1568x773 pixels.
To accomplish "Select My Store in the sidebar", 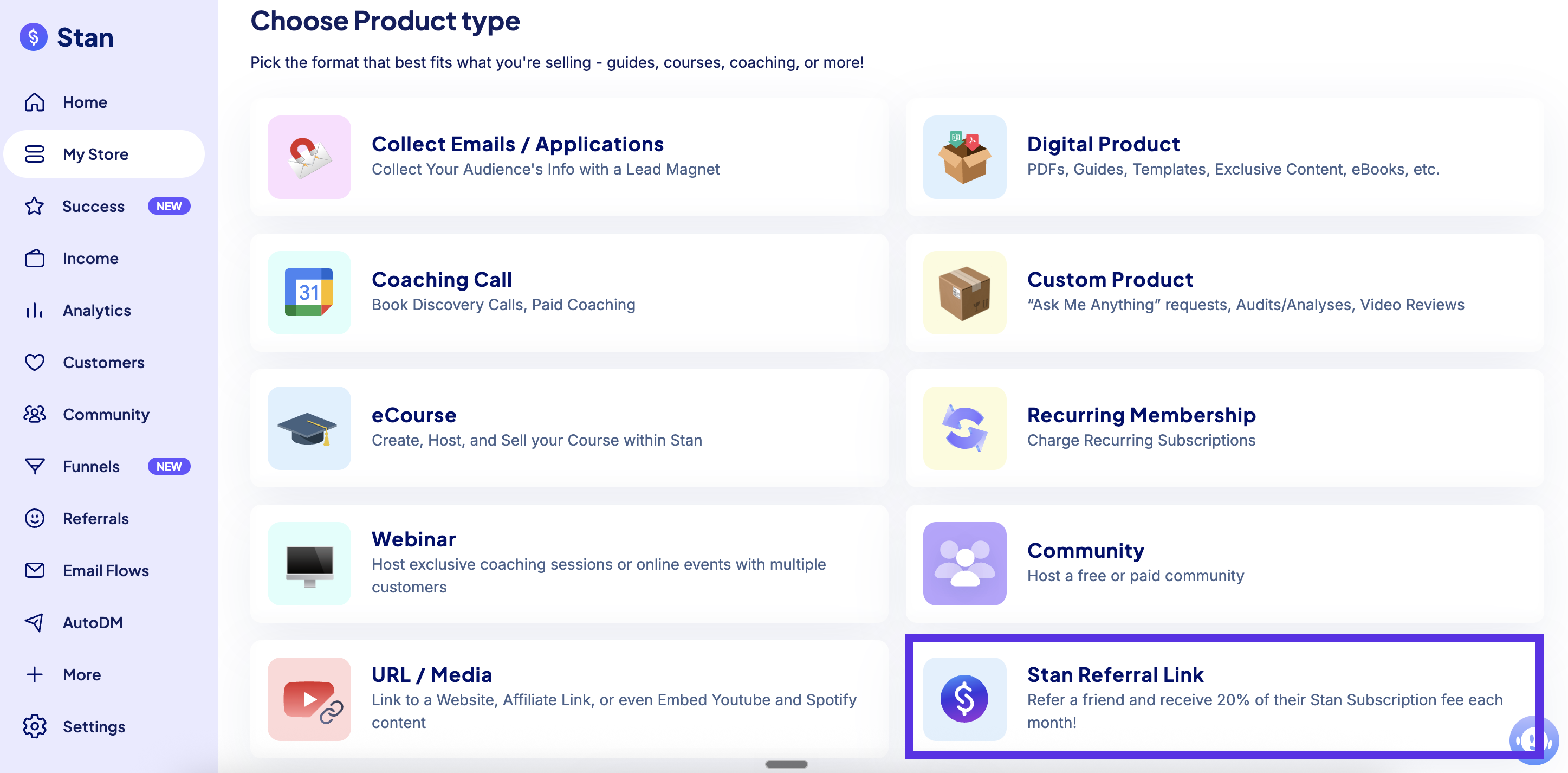I will click(x=104, y=154).
